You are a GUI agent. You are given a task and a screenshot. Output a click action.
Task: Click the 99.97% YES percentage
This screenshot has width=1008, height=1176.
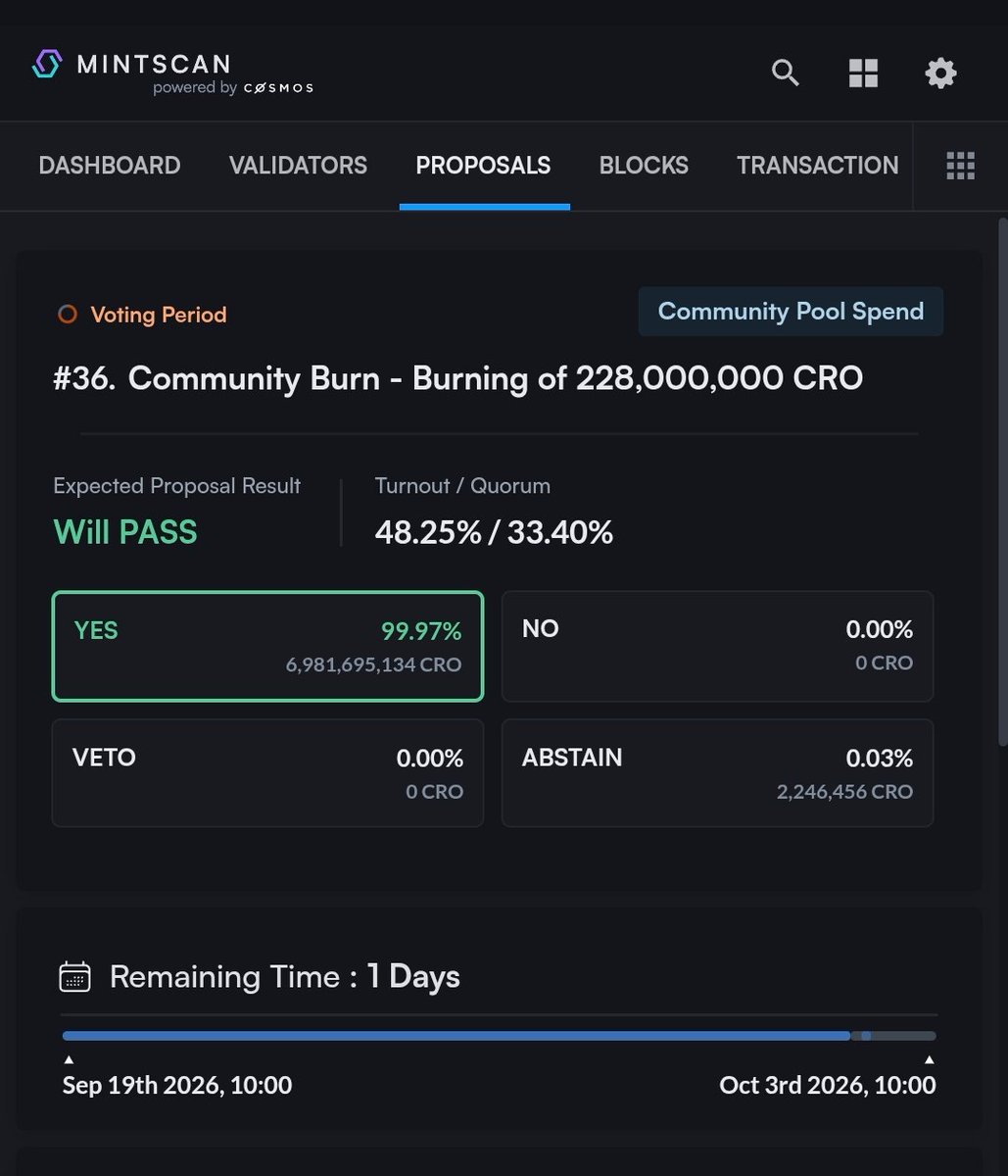[x=421, y=631]
